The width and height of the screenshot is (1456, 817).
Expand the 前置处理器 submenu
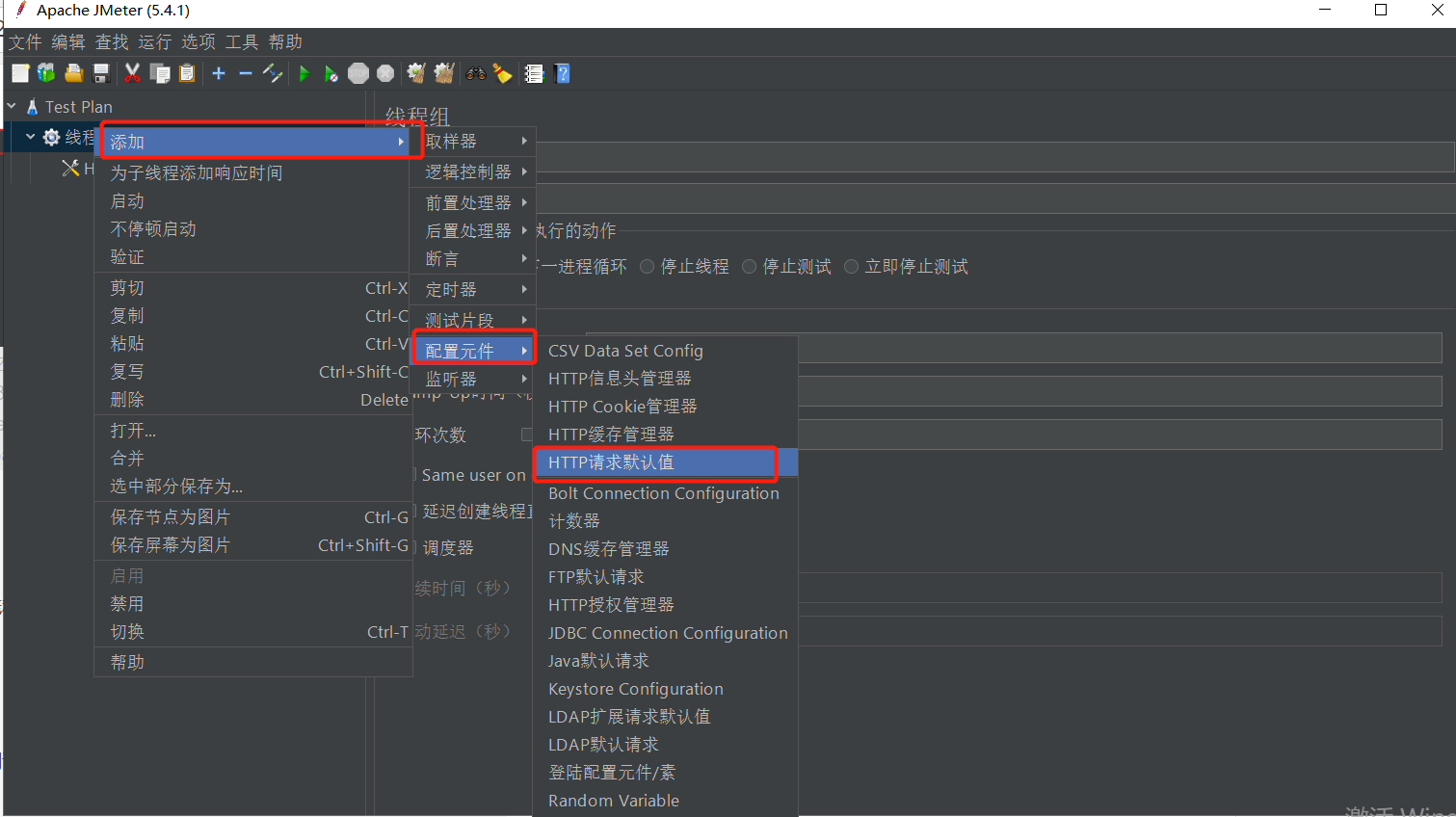473,202
